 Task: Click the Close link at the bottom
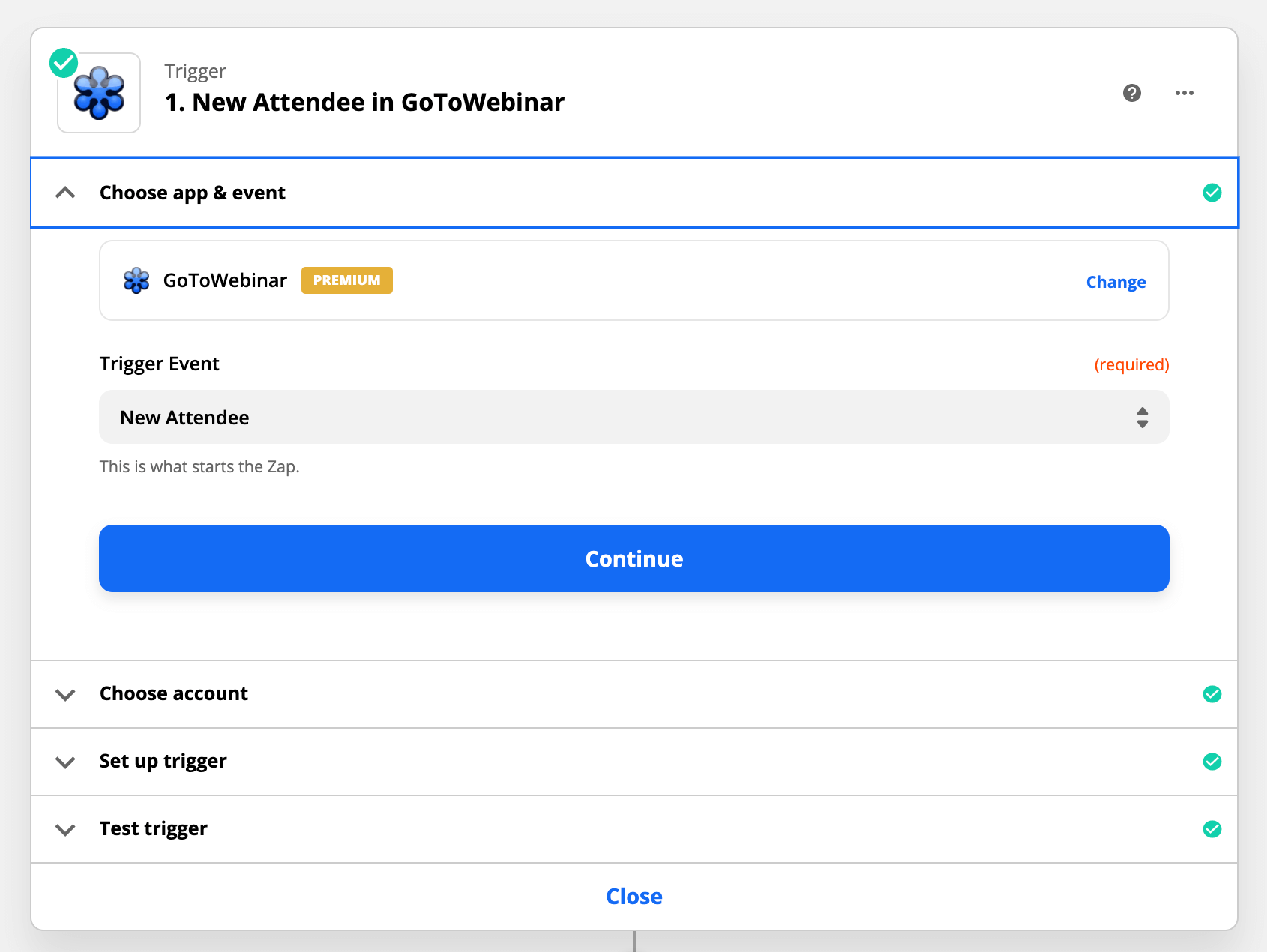pos(634,897)
